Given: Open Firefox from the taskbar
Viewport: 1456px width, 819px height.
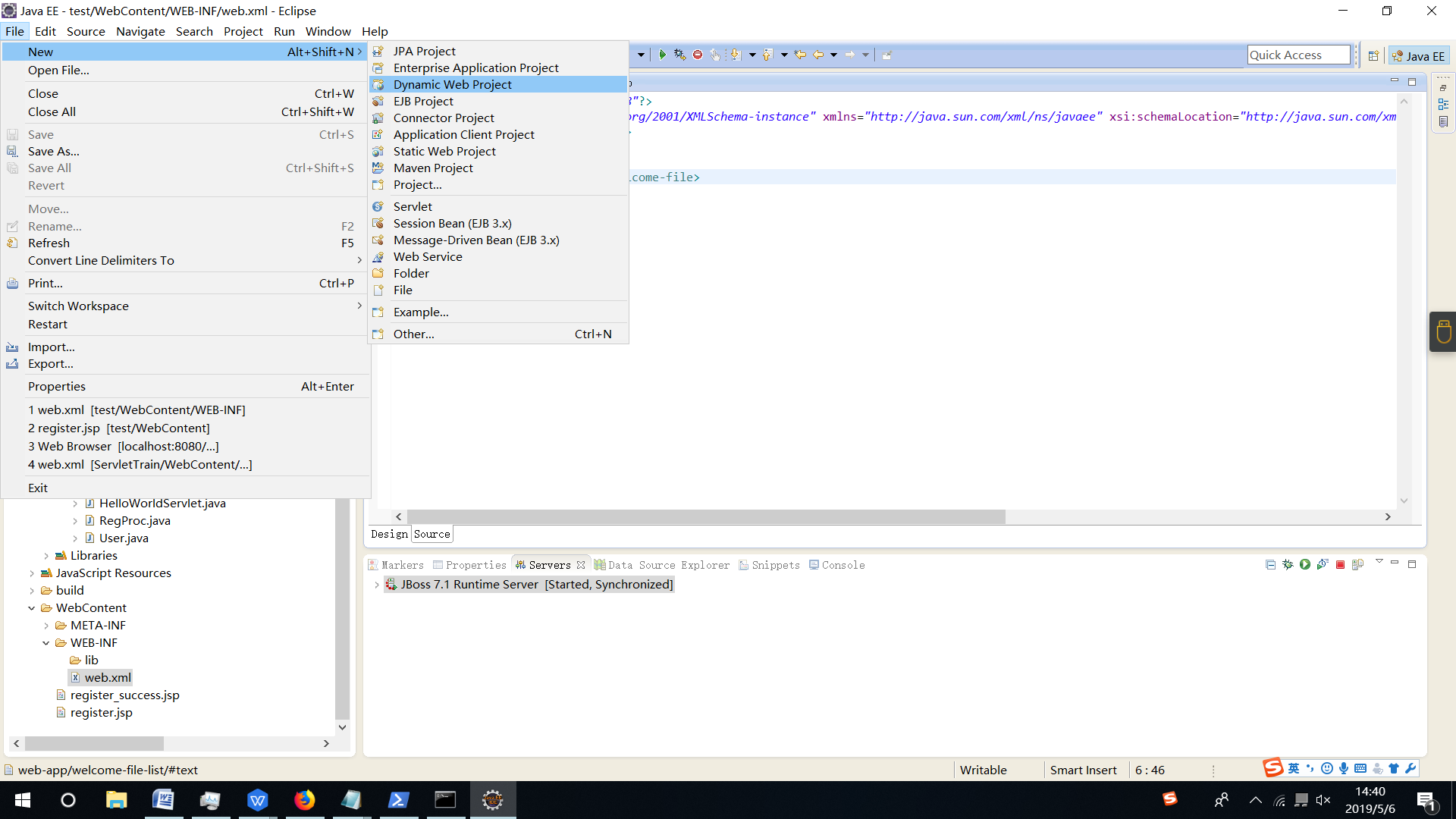Looking at the screenshot, I should pos(305,800).
